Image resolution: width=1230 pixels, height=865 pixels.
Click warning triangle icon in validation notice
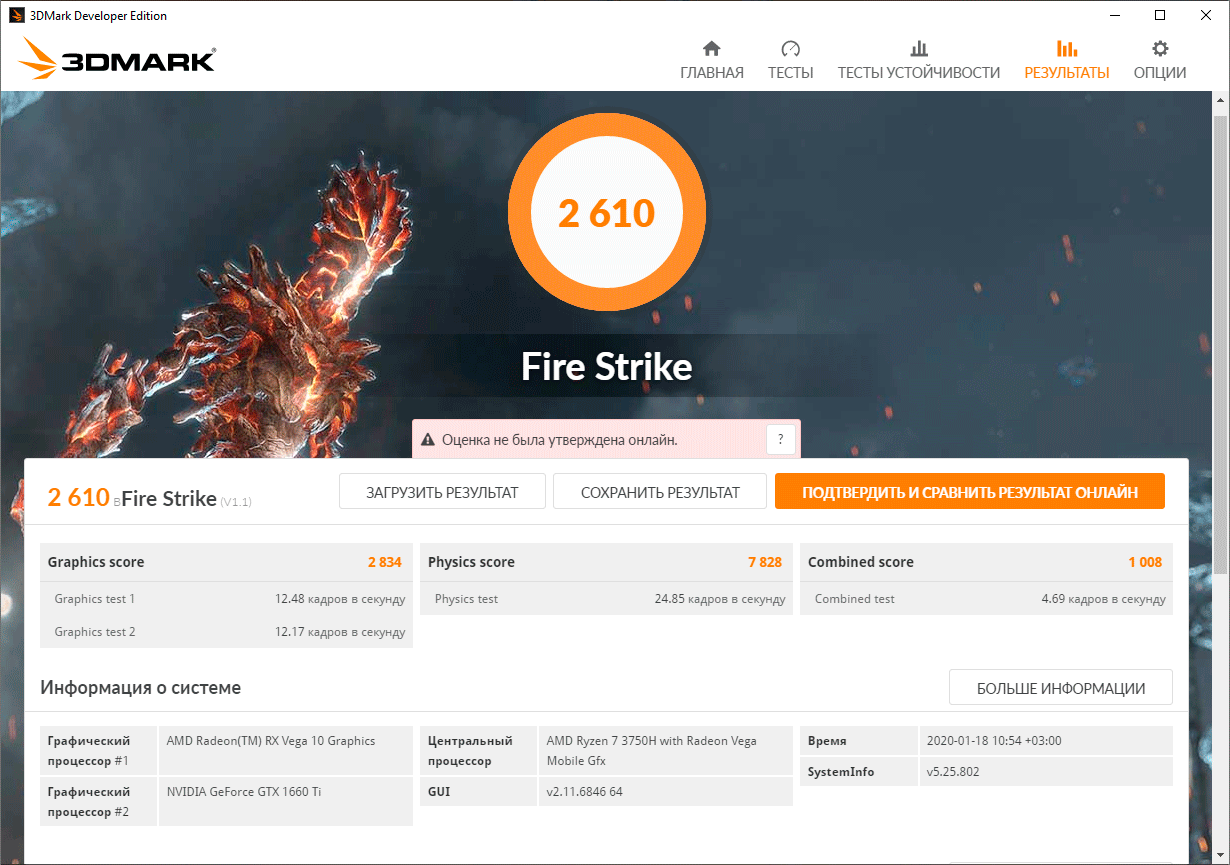[x=428, y=439]
